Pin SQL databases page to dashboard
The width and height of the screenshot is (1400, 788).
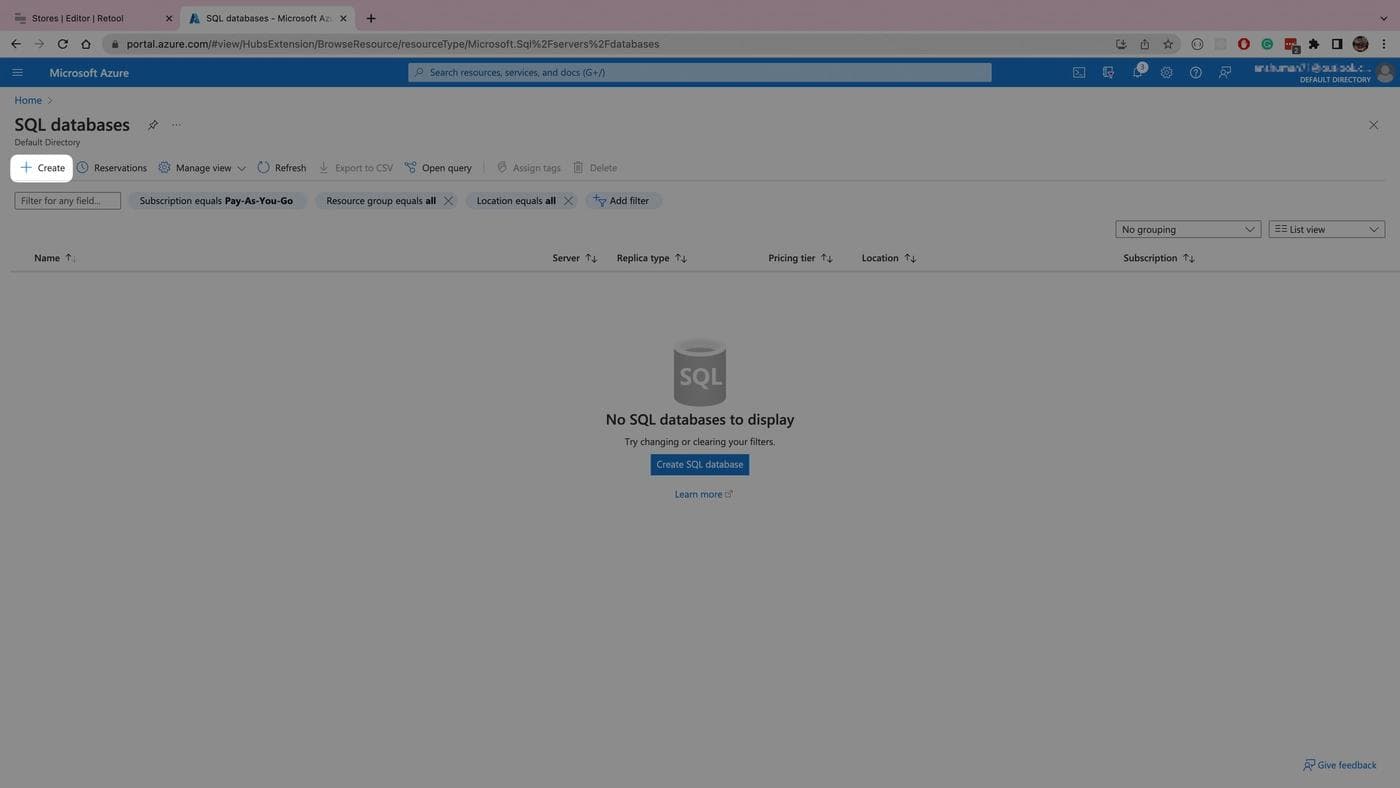tap(153, 125)
